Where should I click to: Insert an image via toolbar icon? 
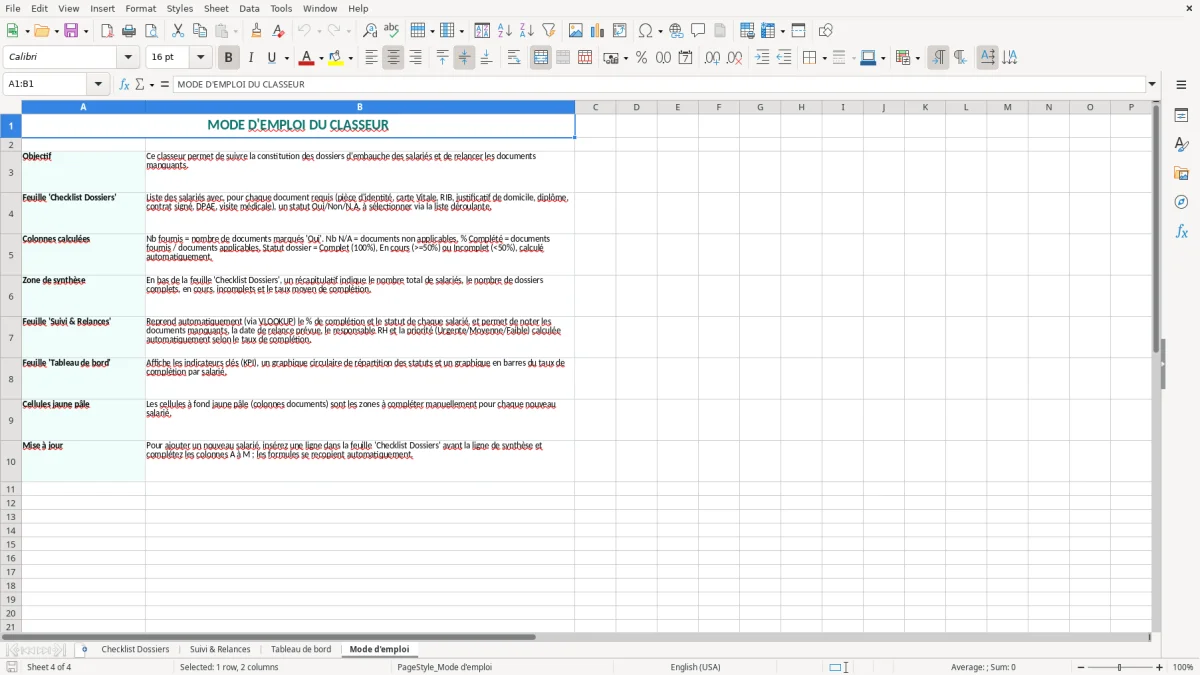[x=576, y=31]
